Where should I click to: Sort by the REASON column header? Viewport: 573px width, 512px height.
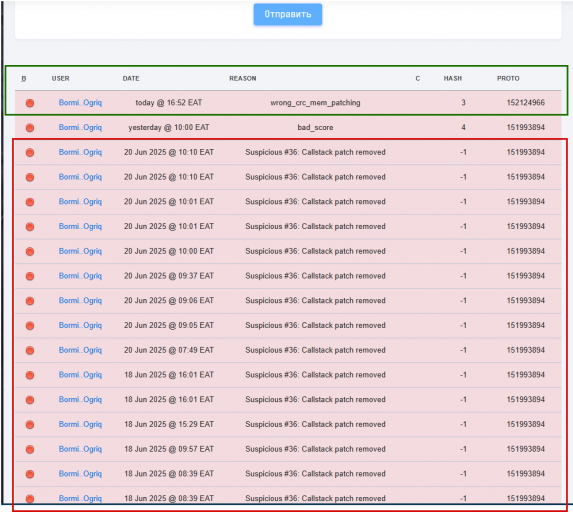click(x=243, y=79)
